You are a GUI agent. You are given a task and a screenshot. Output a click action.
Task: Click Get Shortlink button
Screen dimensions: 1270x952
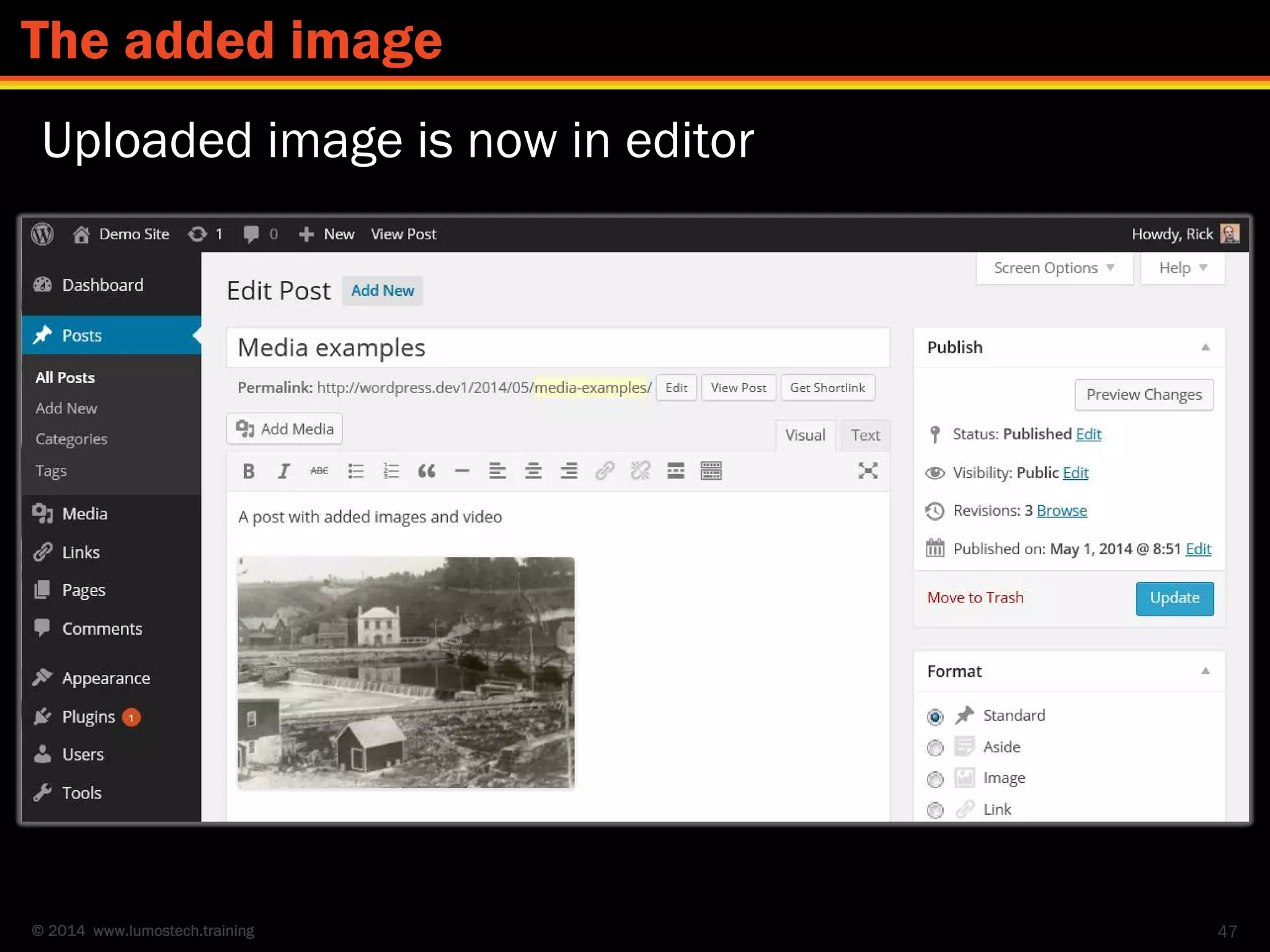tap(827, 388)
